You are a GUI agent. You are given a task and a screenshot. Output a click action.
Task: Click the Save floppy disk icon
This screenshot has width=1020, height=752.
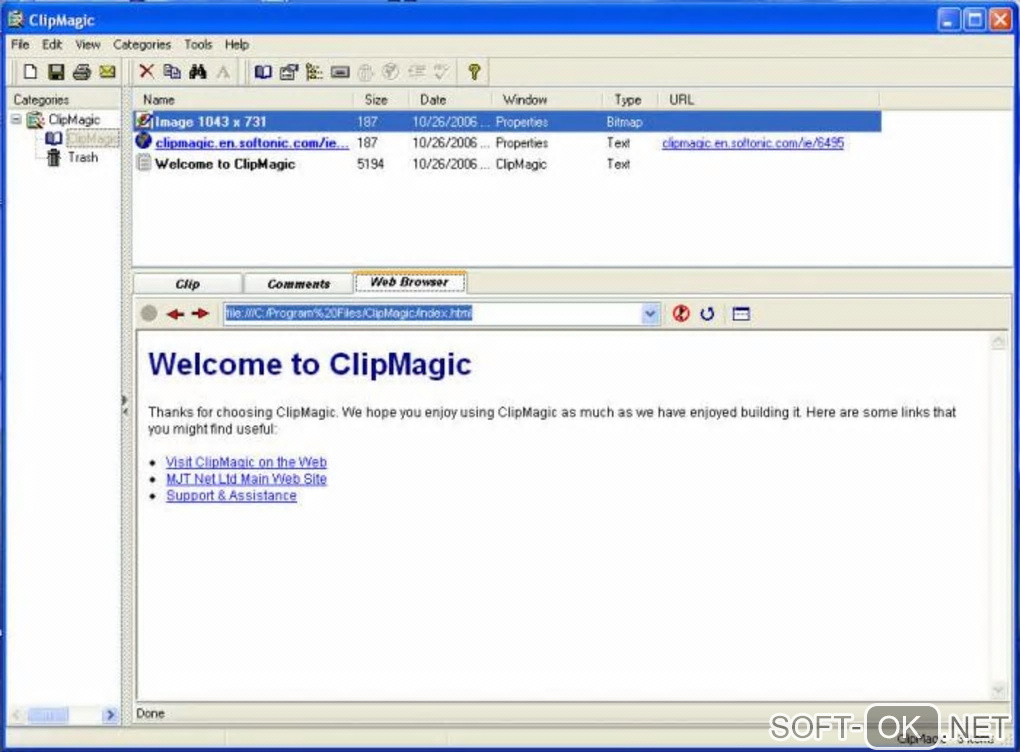pos(56,72)
